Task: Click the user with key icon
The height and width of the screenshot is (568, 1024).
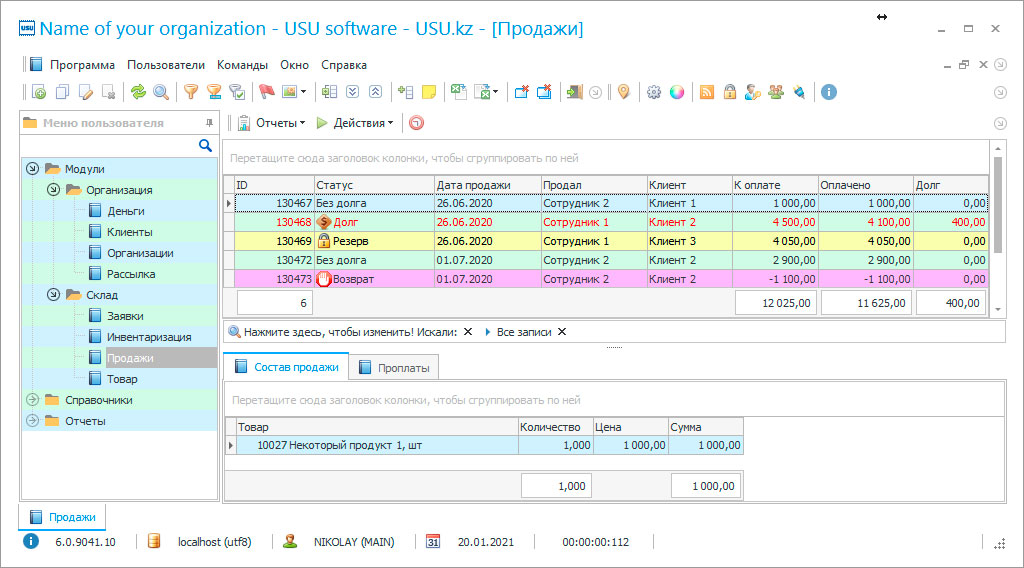Action: pyautogui.click(x=752, y=92)
